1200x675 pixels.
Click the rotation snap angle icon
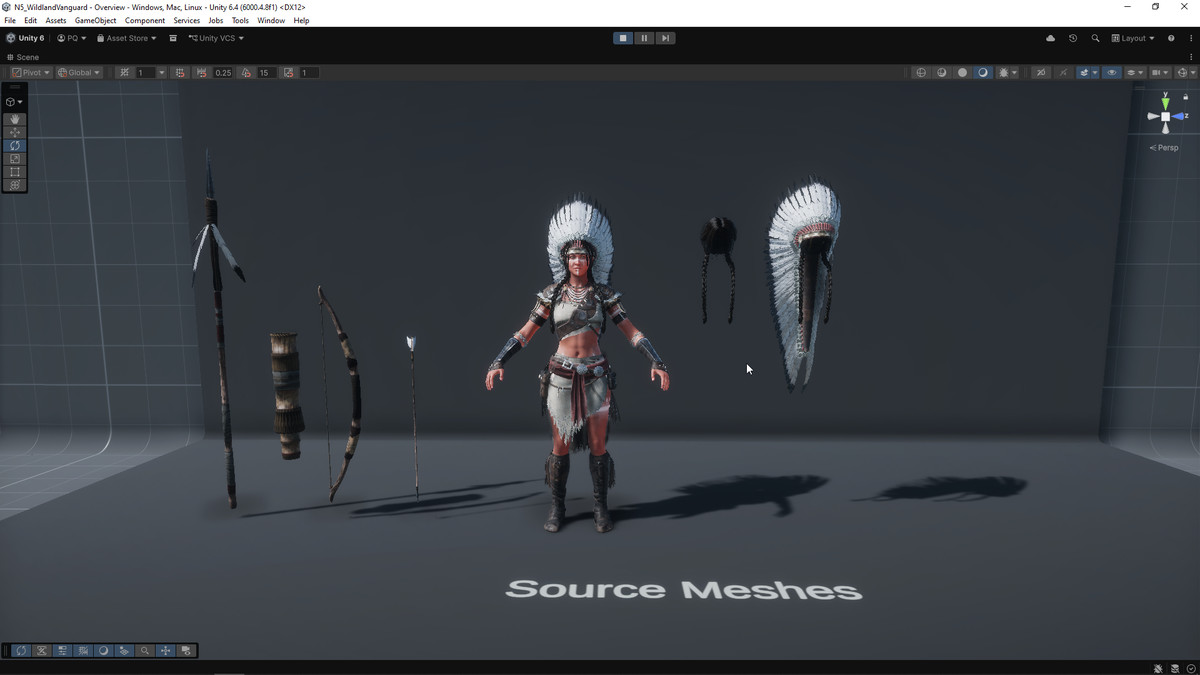coord(246,73)
